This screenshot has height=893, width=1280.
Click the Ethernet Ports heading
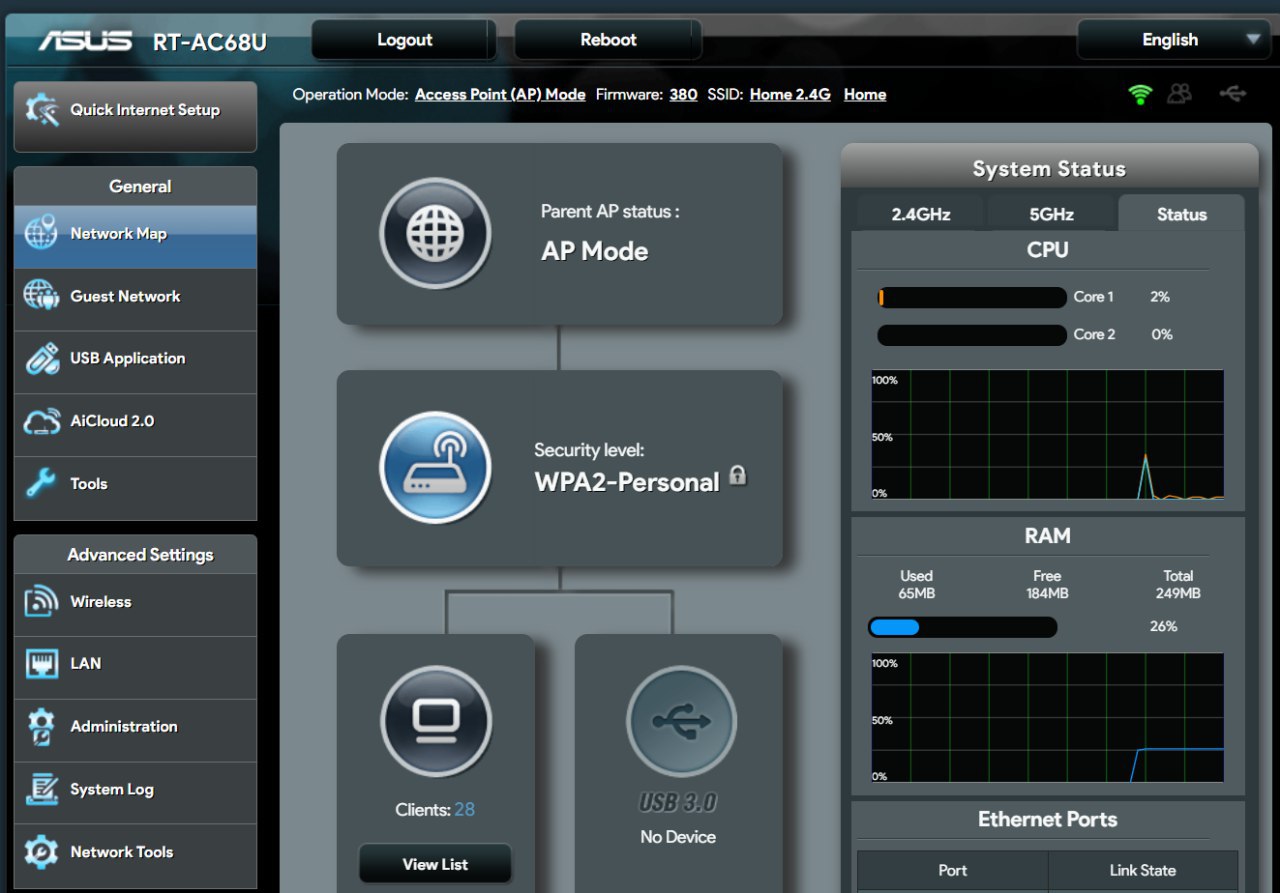pos(1048,820)
